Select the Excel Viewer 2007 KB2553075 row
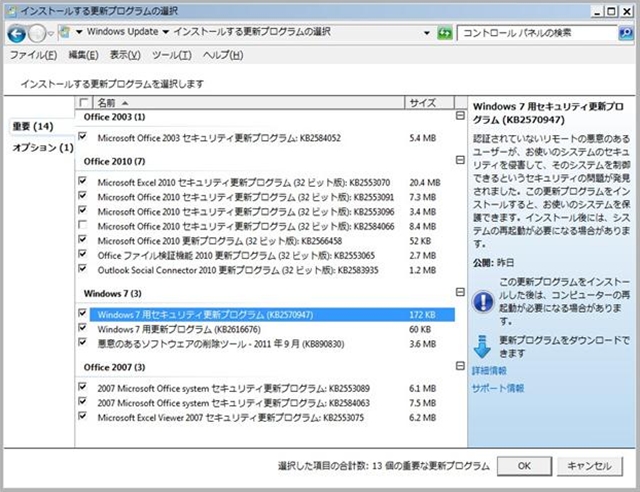 click(272, 418)
